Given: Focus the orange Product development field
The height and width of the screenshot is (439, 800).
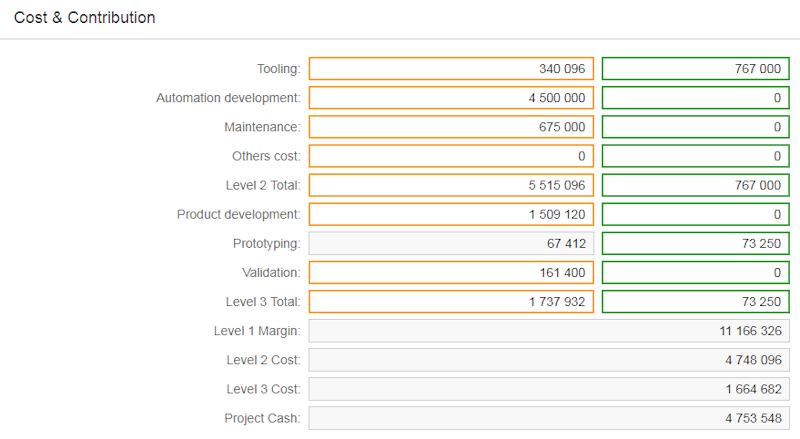Looking at the screenshot, I should pyautogui.click(x=451, y=214).
